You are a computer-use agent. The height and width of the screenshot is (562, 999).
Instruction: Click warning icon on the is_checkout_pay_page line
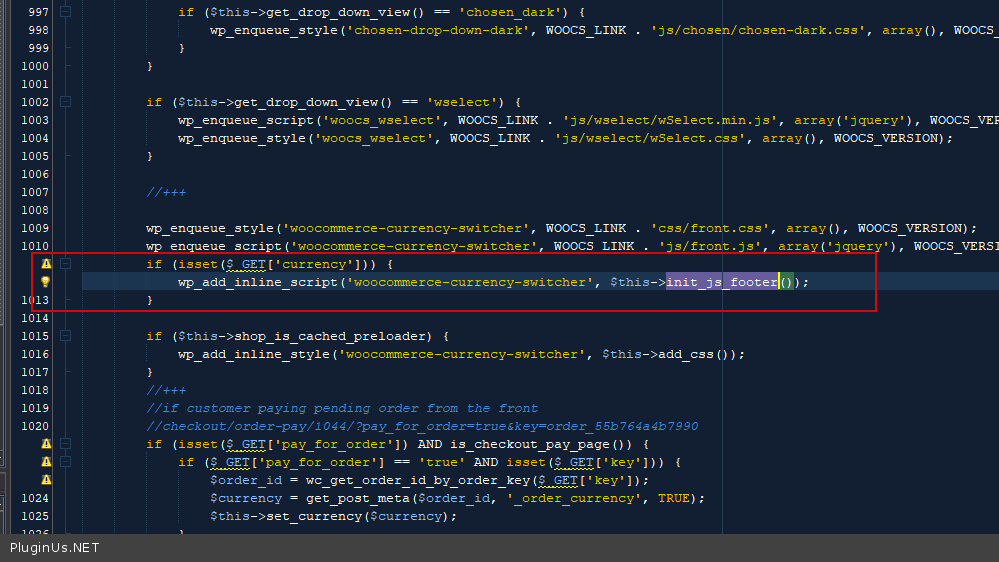46,444
